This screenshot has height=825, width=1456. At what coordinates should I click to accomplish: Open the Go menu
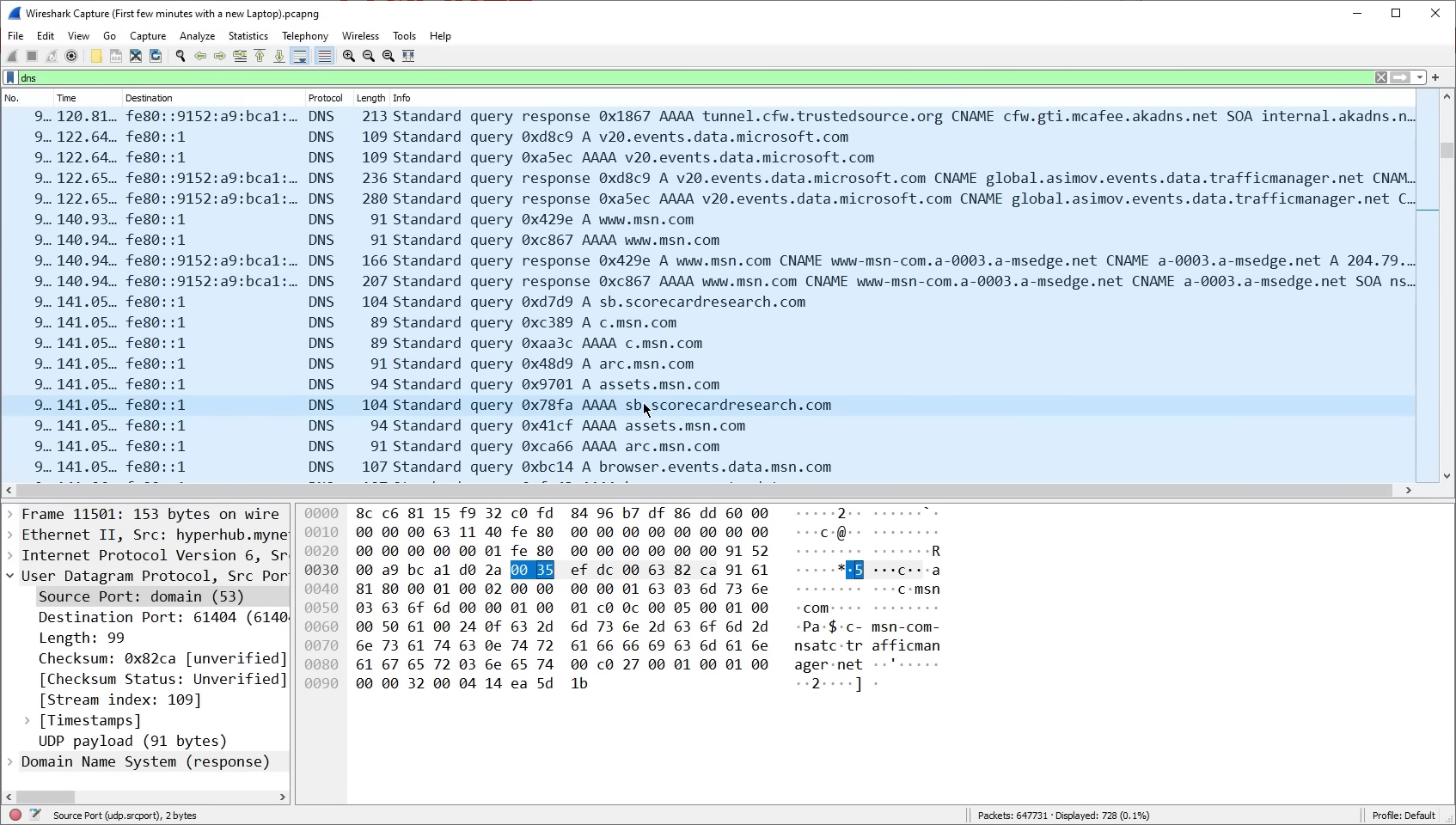point(109,36)
